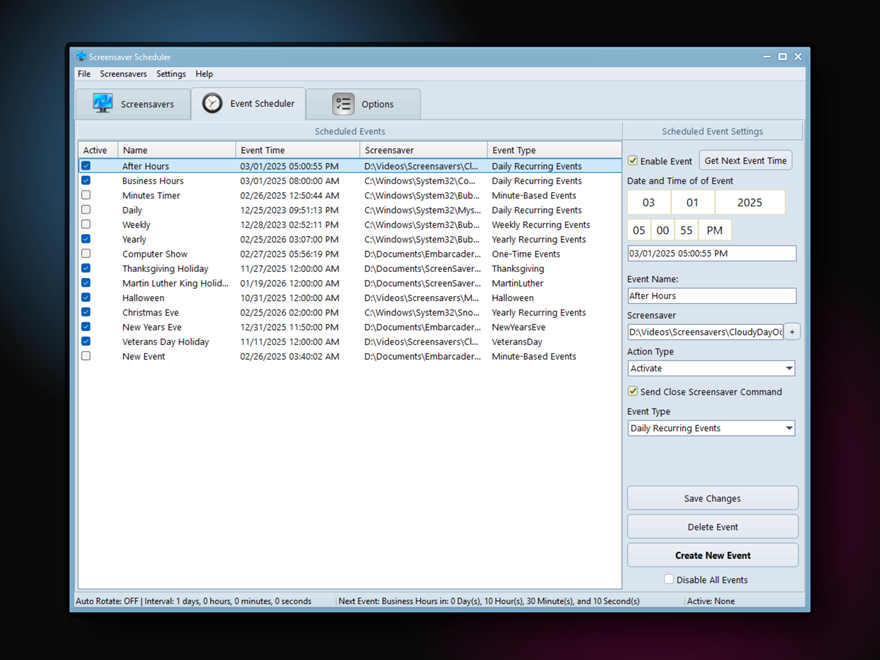Click the Screensaver Scheduler title bar app icon
Viewport: 880px width, 660px height.
click(x=81, y=57)
